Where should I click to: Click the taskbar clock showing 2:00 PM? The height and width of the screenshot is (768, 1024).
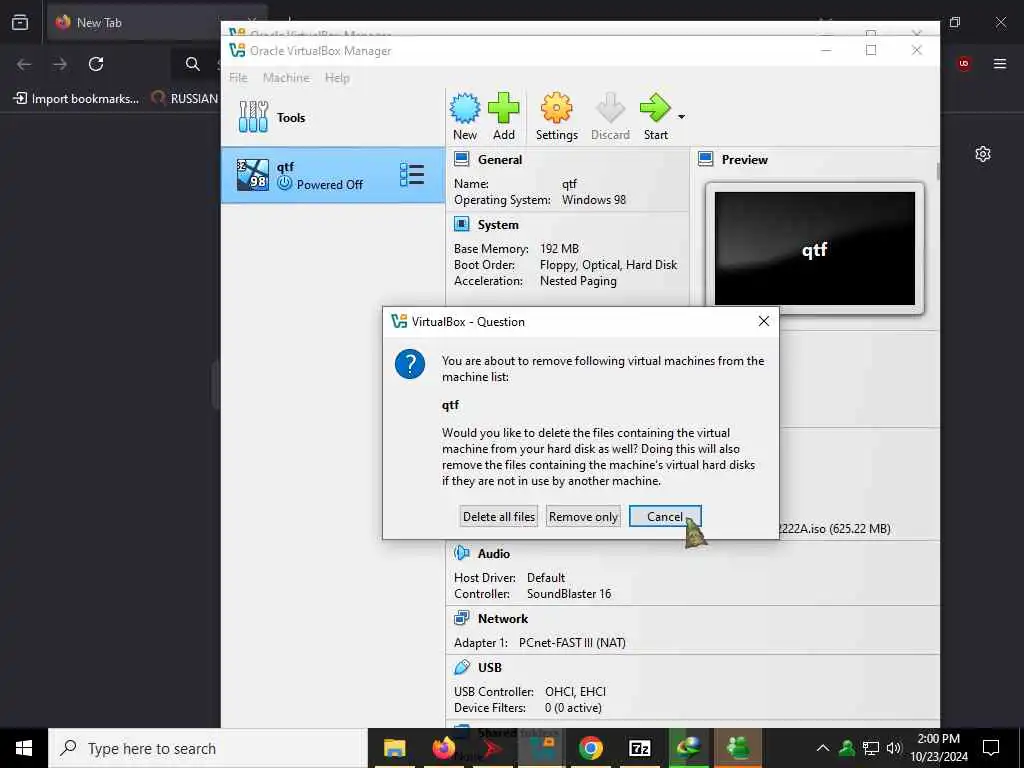938,748
